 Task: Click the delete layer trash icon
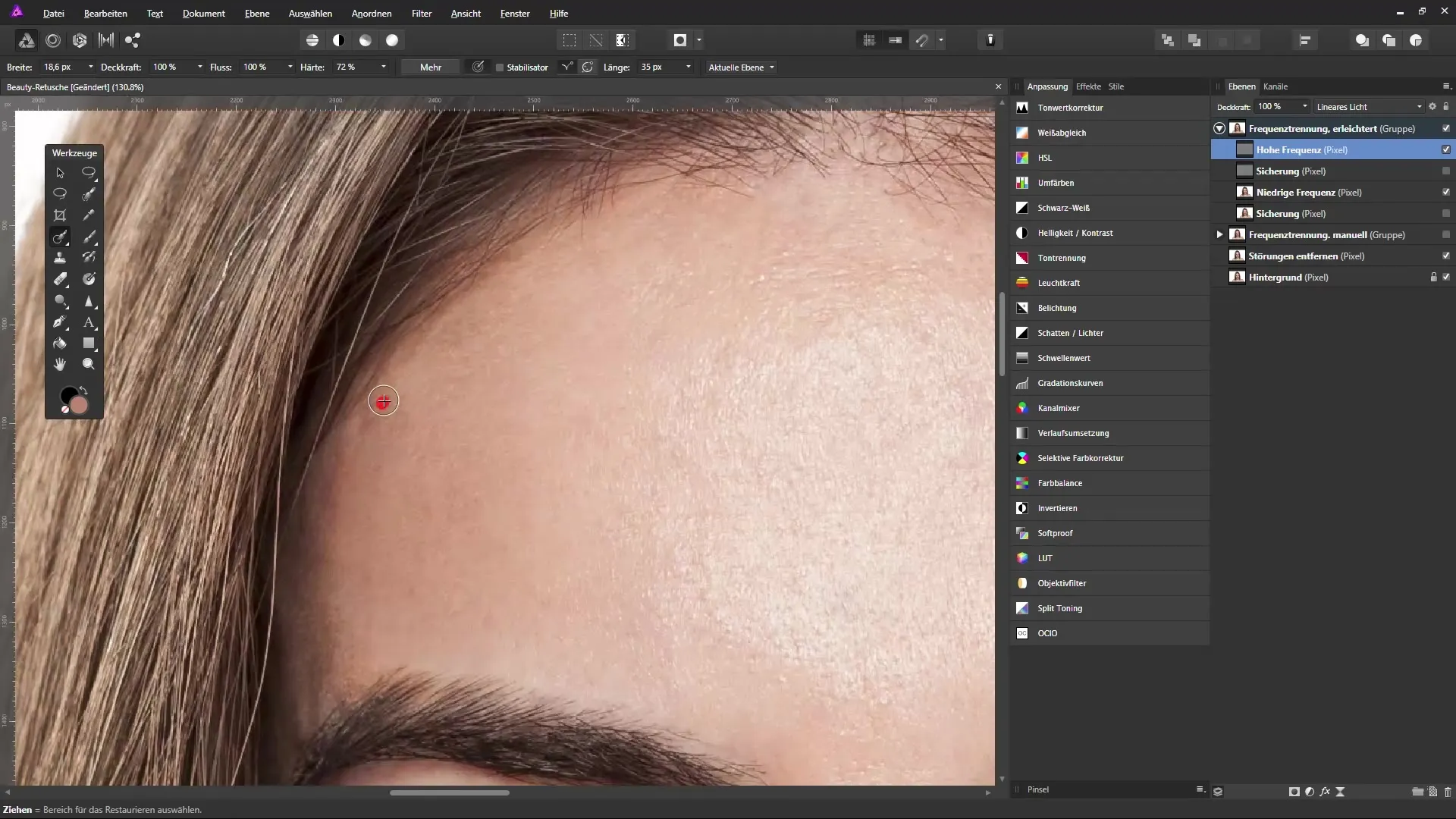1448,792
